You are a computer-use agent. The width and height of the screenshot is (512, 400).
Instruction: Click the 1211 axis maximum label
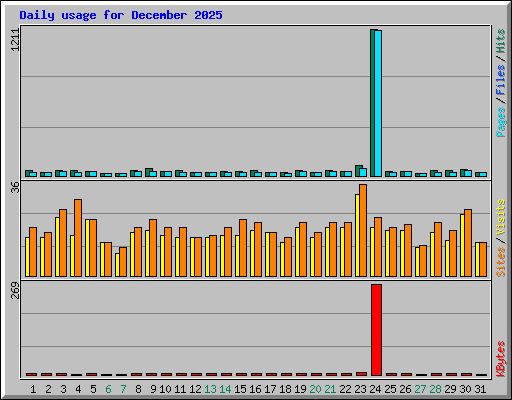[15, 40]
